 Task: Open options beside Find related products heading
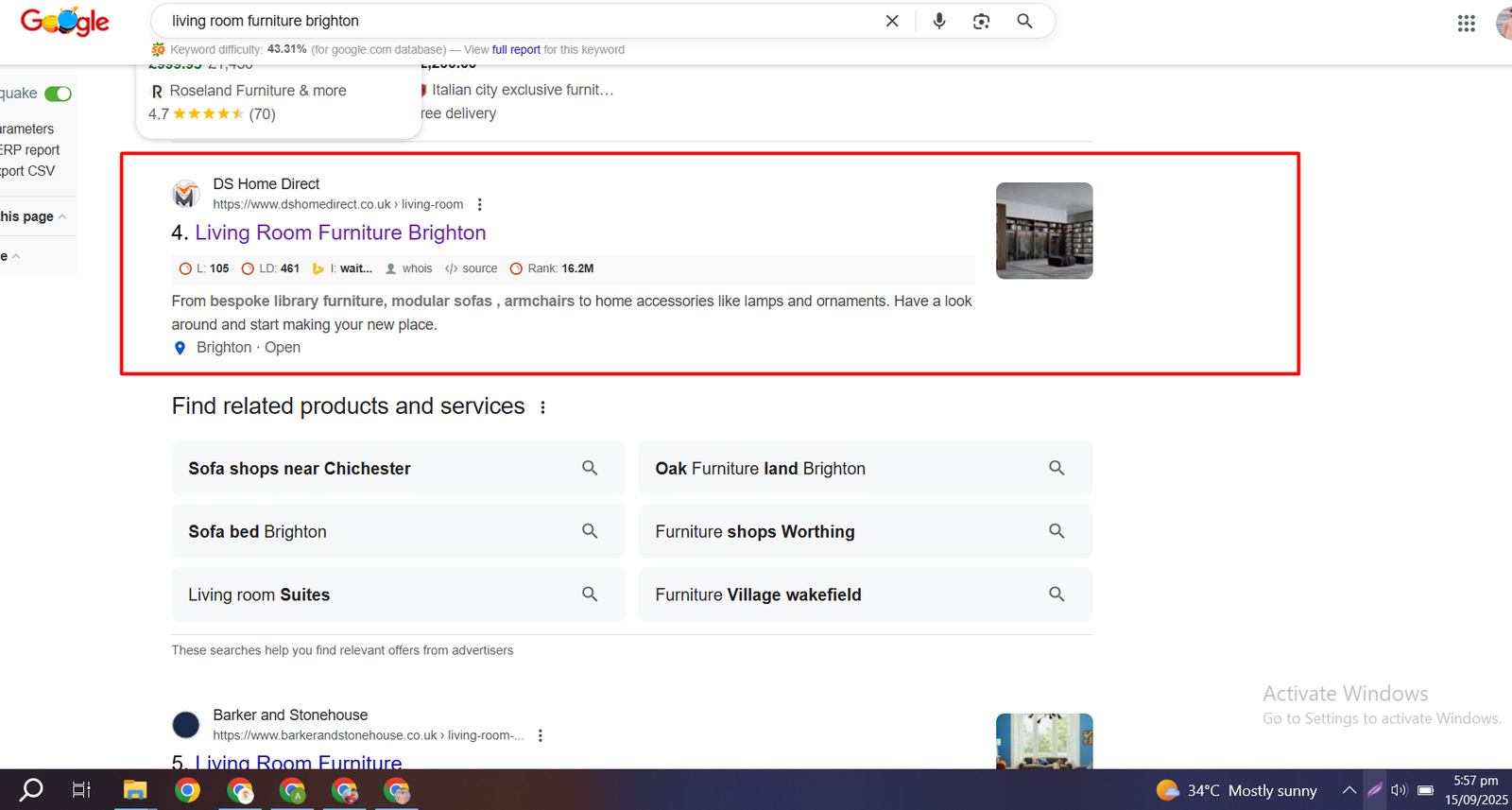tap(542, 407)
